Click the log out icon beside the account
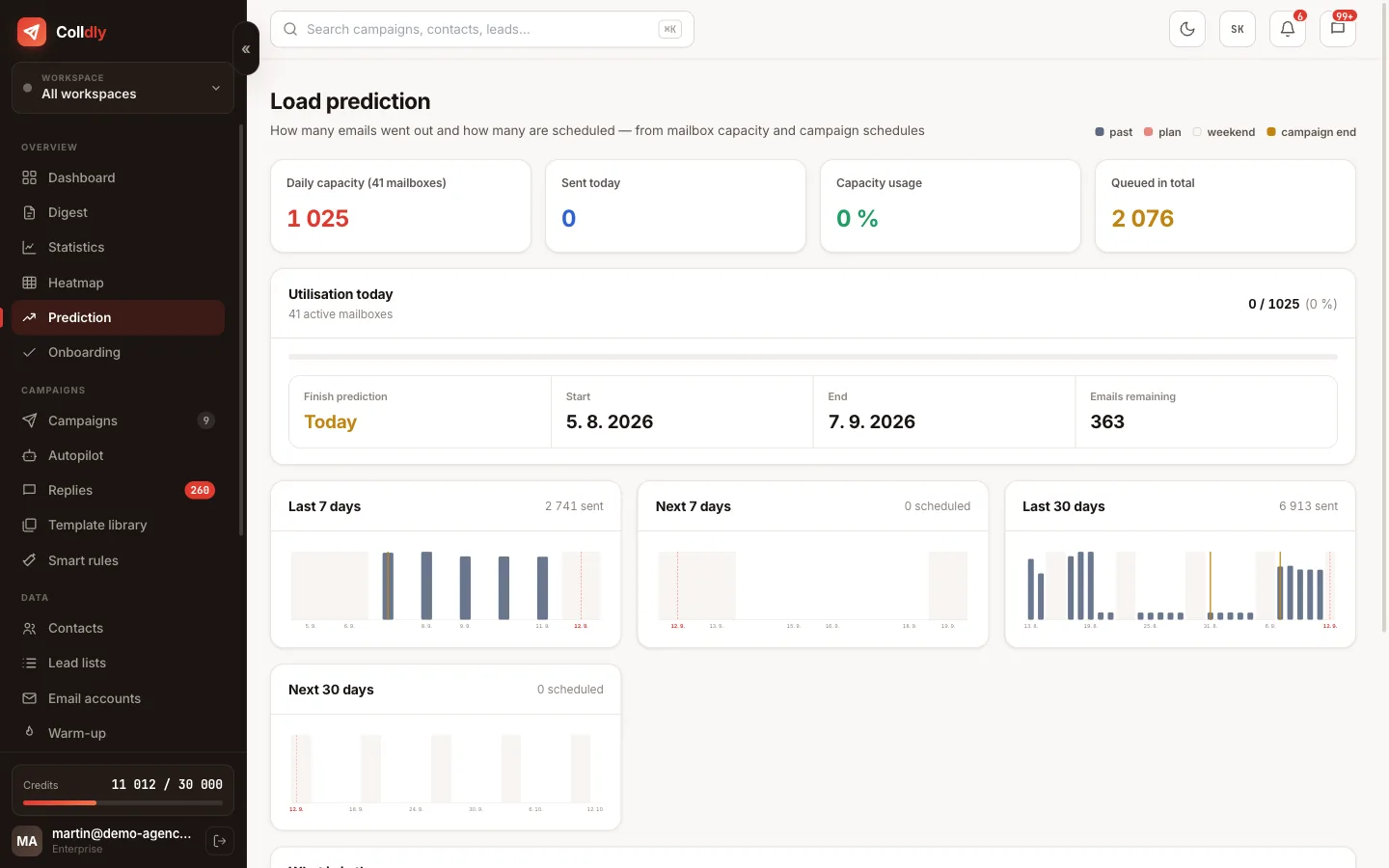This screenshot has height=868, width=1389. pyautogui.click(x=220, y=841)
